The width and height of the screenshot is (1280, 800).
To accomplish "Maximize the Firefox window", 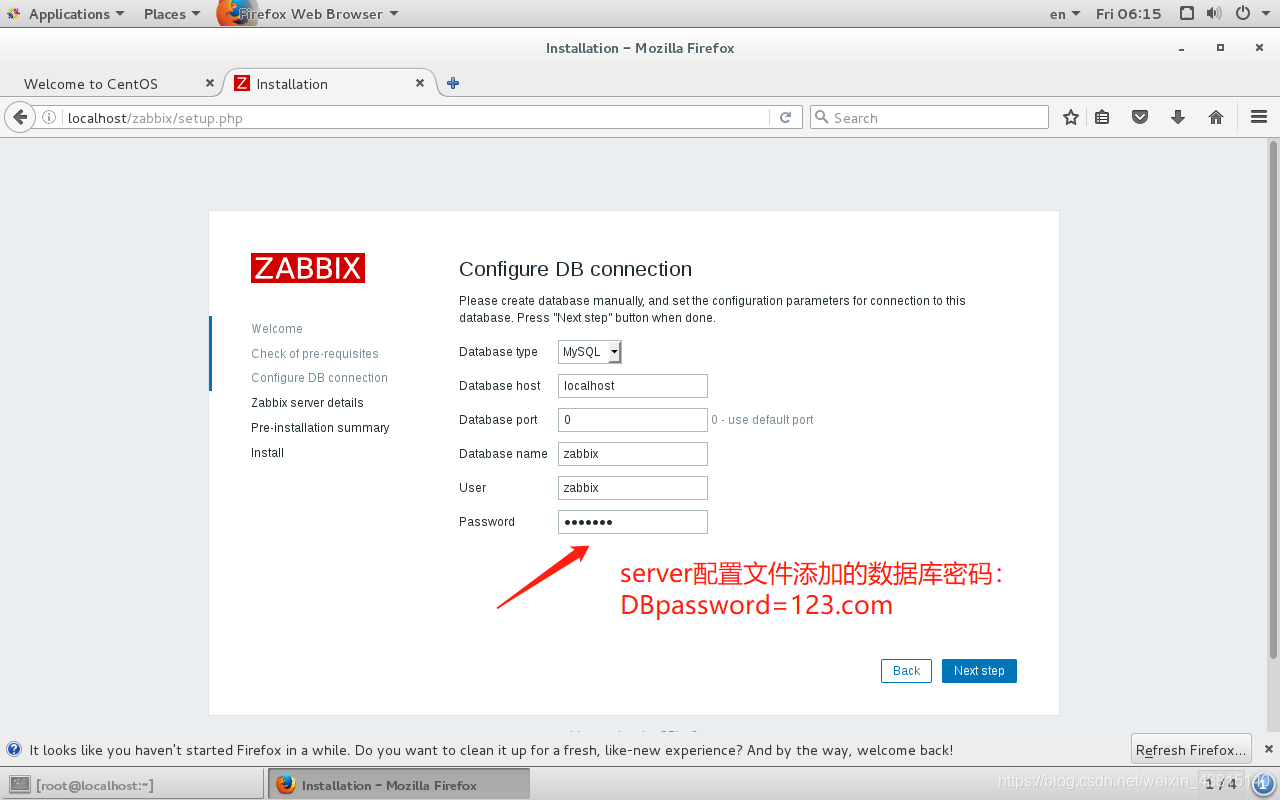I will click(x=1220, y=48).
